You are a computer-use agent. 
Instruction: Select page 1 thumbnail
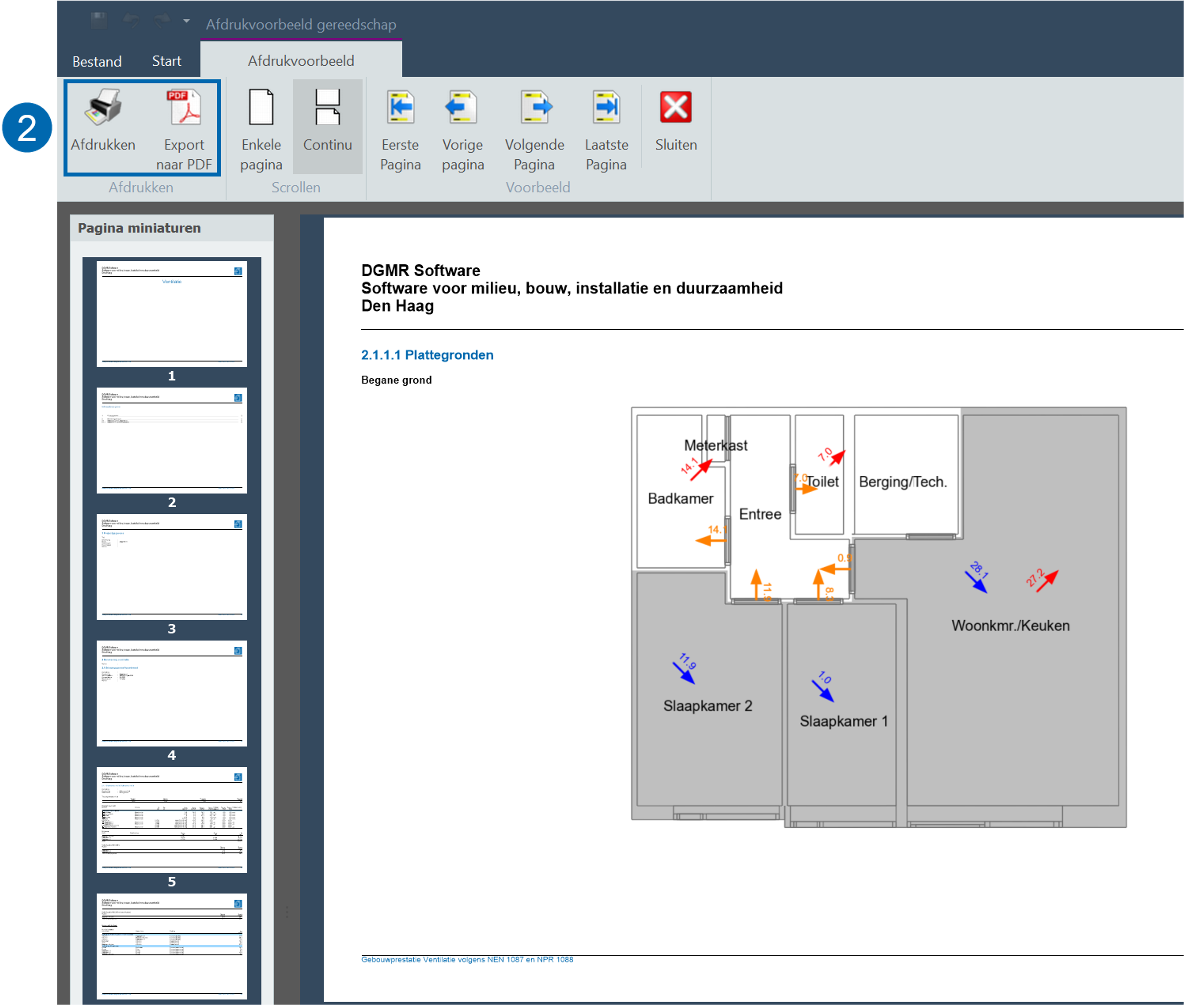coord(172,314)
